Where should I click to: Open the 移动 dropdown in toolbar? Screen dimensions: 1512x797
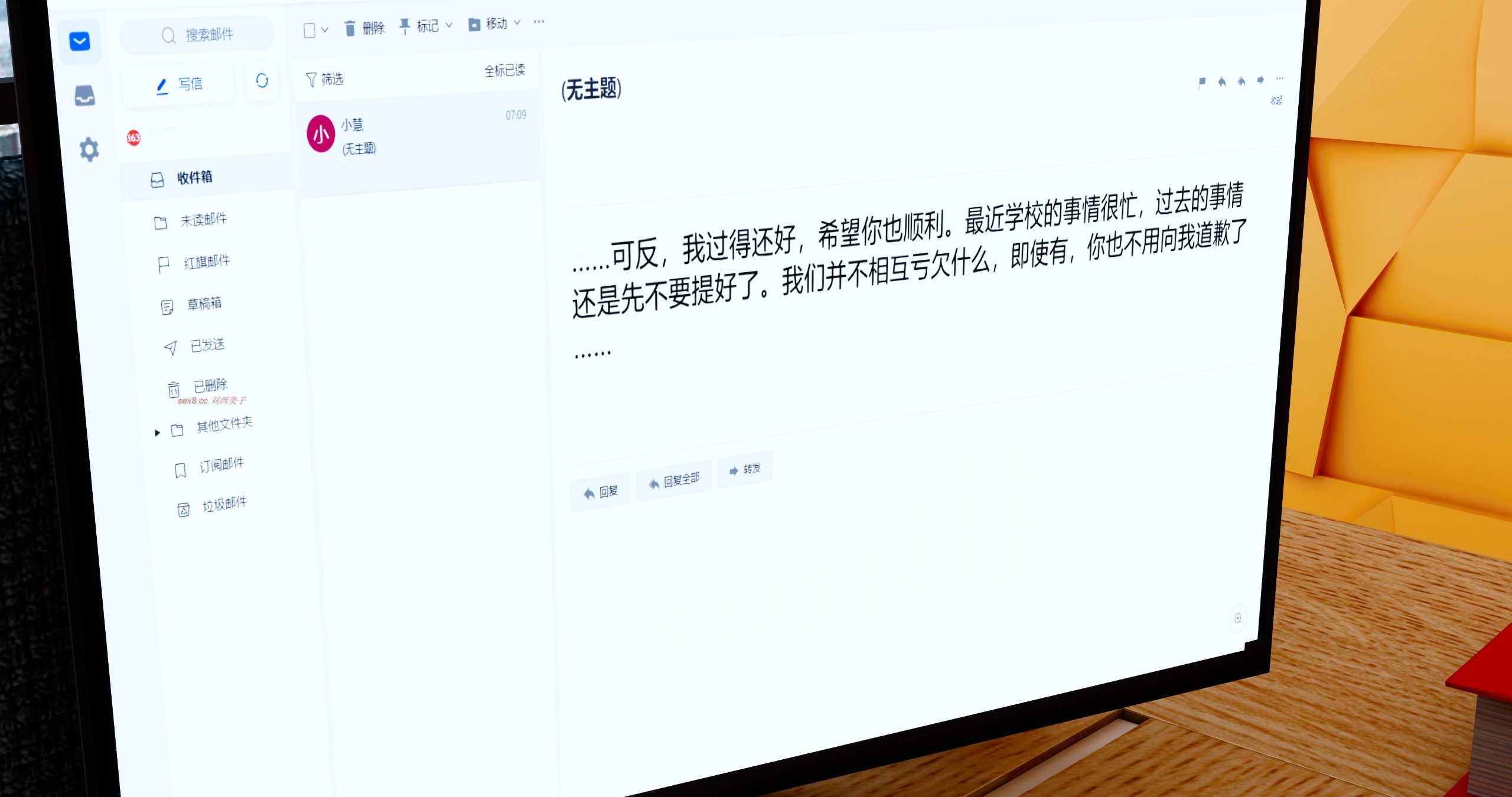click(495, 24)
